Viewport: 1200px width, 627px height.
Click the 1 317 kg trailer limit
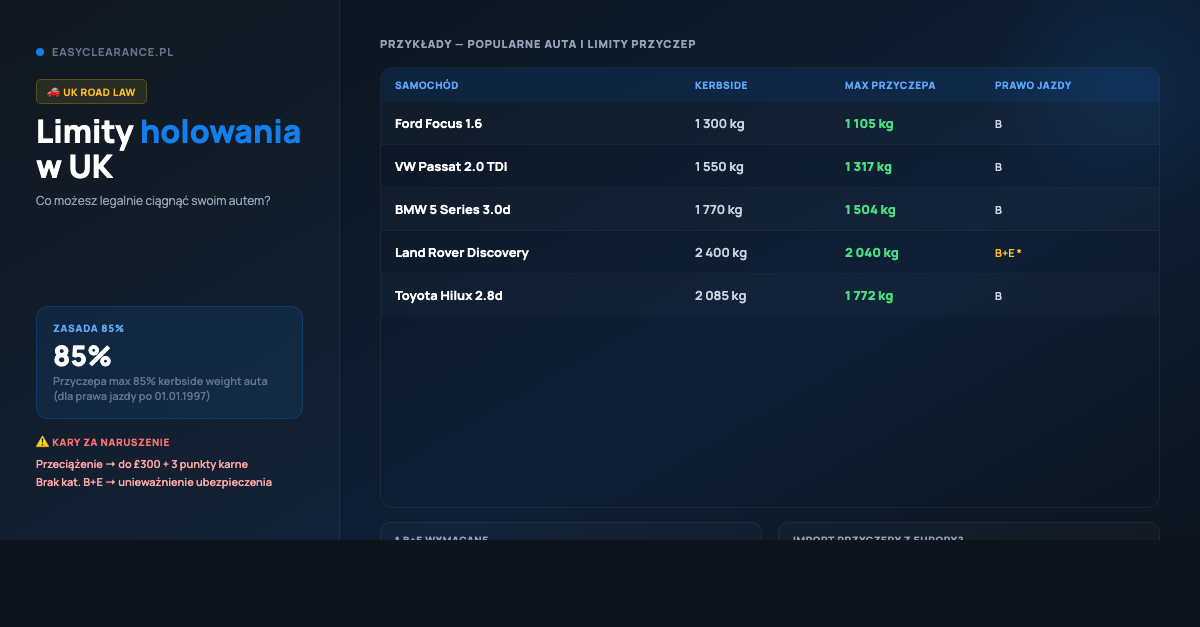point(868,167)
